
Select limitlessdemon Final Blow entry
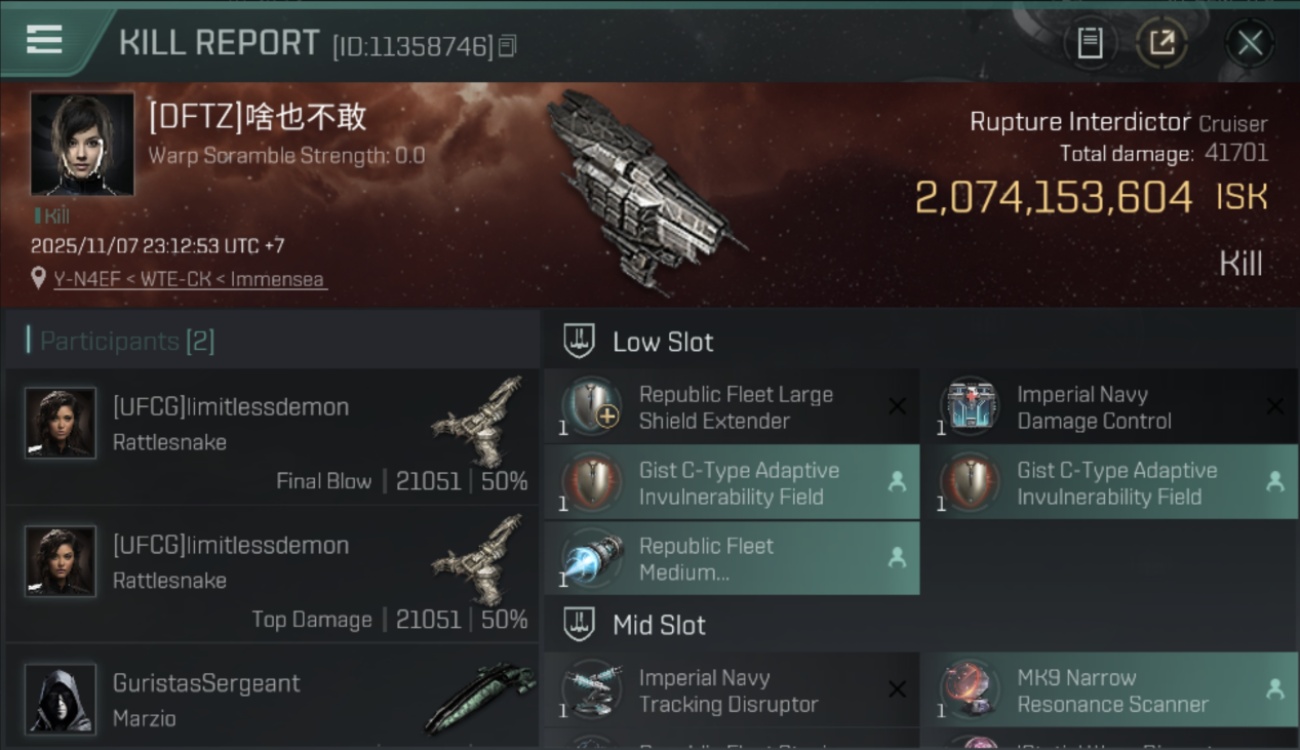[x=272, y=437]
